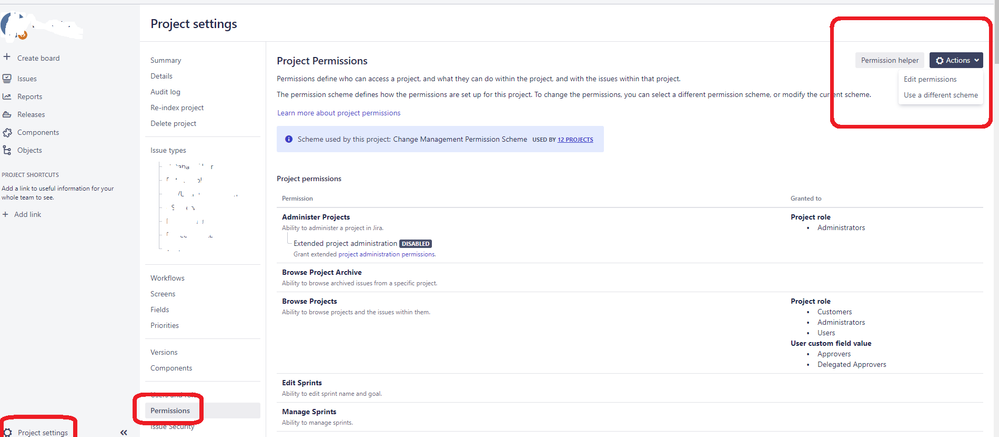
Task: Open Details settings page
Action: 161,76
